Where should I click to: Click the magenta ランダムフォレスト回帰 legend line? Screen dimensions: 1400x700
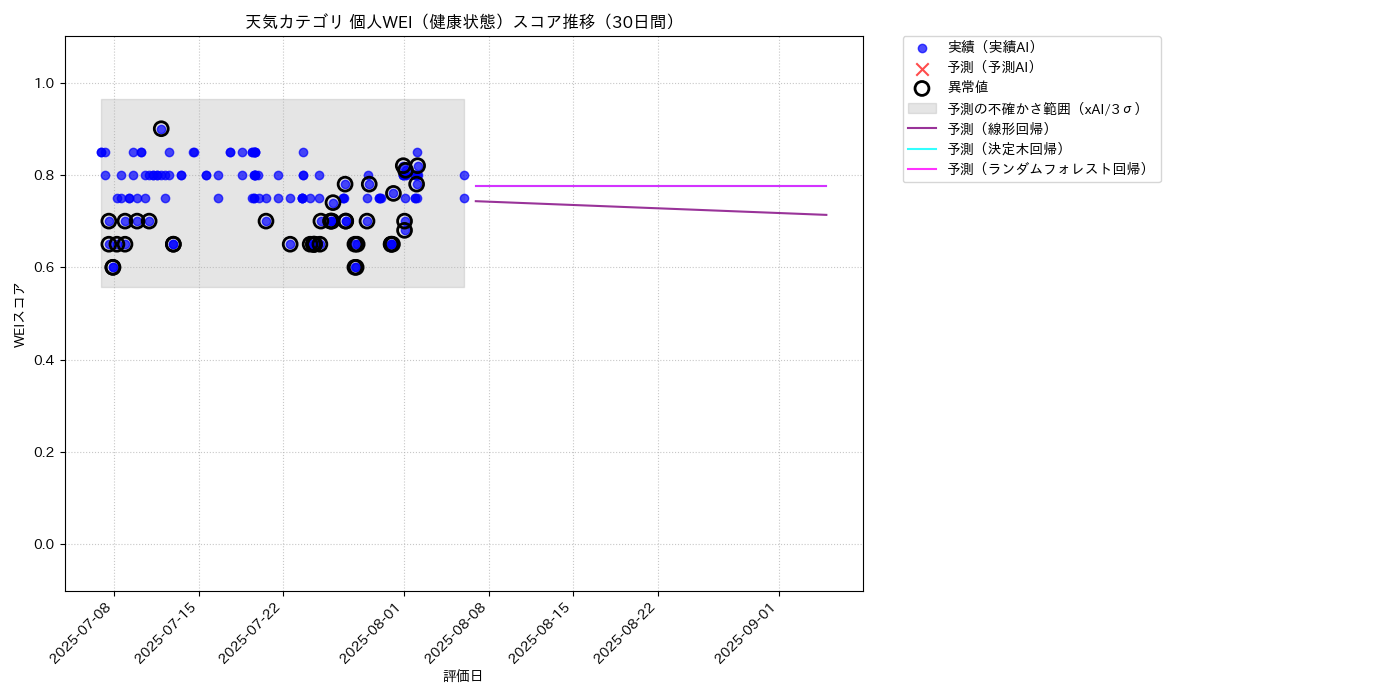(922, 169)
